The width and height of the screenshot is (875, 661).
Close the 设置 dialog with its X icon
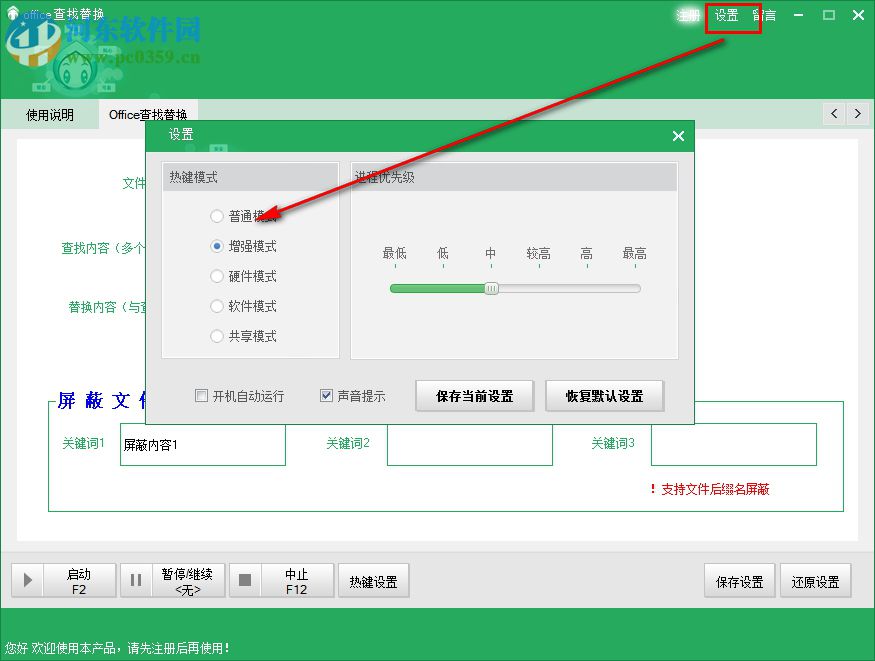(x=678, y=136)
